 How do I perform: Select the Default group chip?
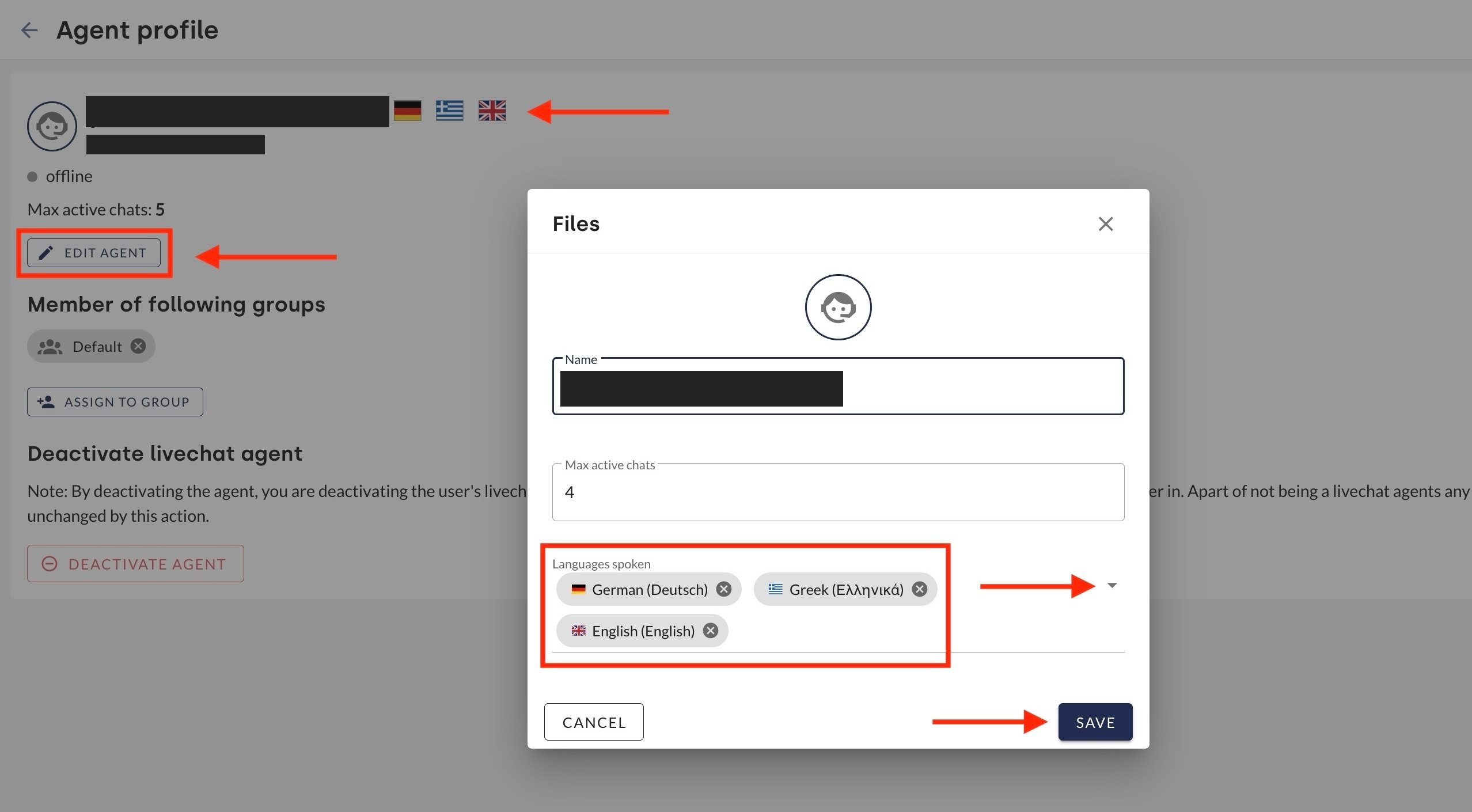(96, 347)
